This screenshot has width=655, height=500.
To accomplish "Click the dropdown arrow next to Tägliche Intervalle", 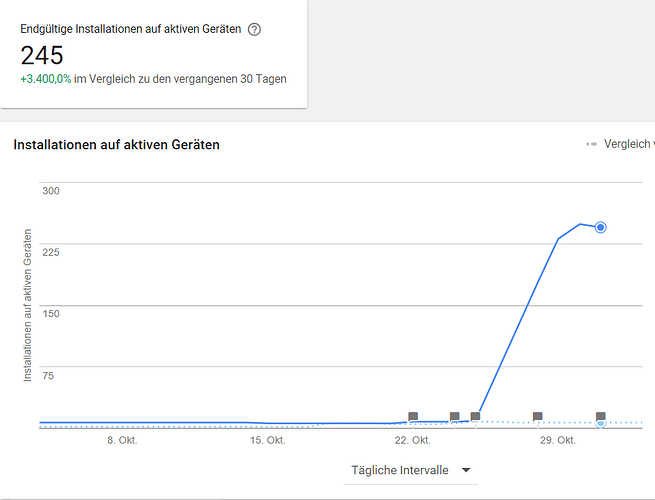I will (465, 471).
